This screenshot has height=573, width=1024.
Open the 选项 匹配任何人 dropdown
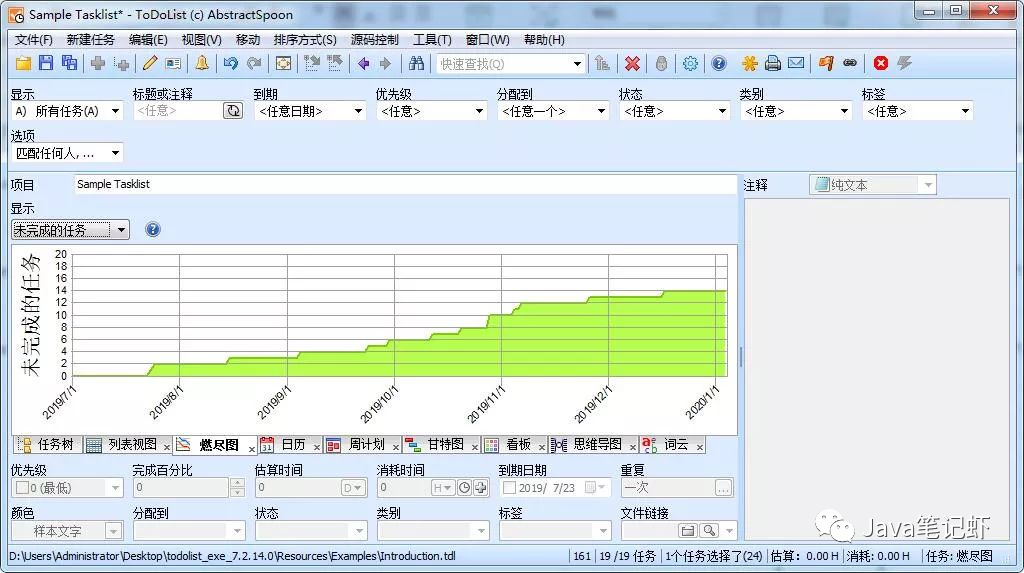(x=116, y=153)
